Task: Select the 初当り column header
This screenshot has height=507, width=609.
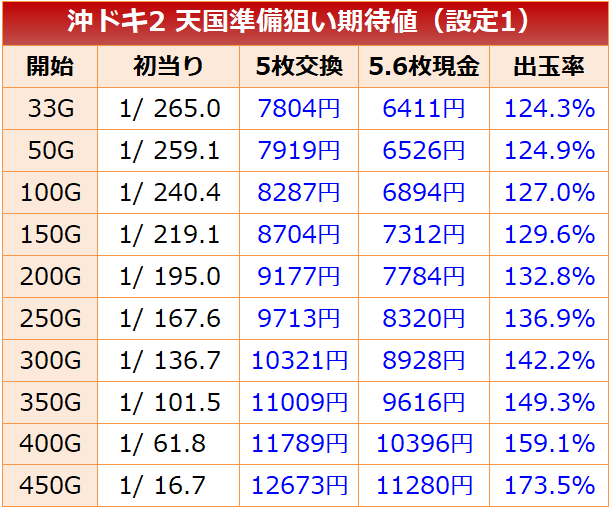Action: point(169,66)
